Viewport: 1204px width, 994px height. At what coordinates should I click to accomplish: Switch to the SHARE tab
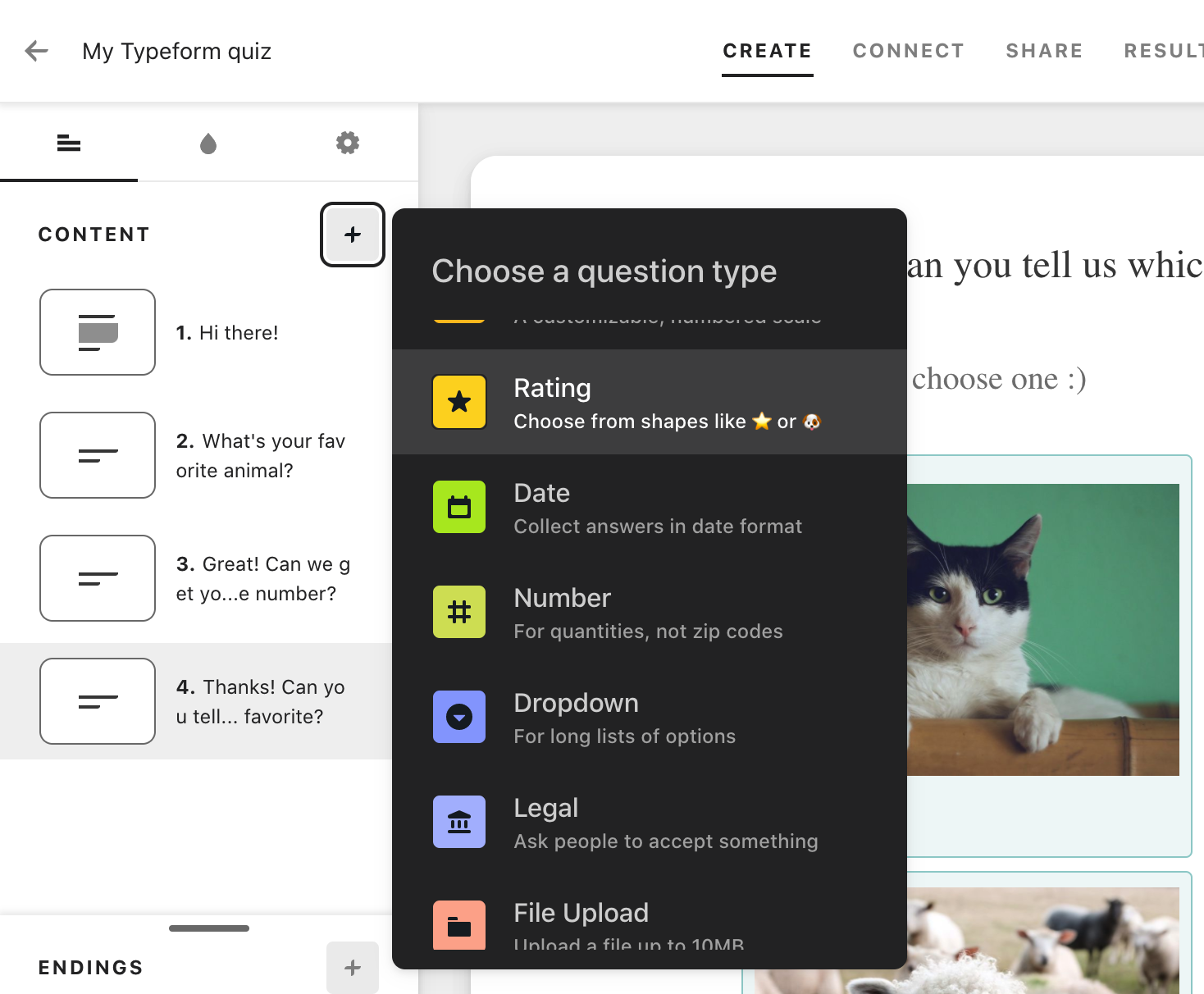(x=1044, y=51)
